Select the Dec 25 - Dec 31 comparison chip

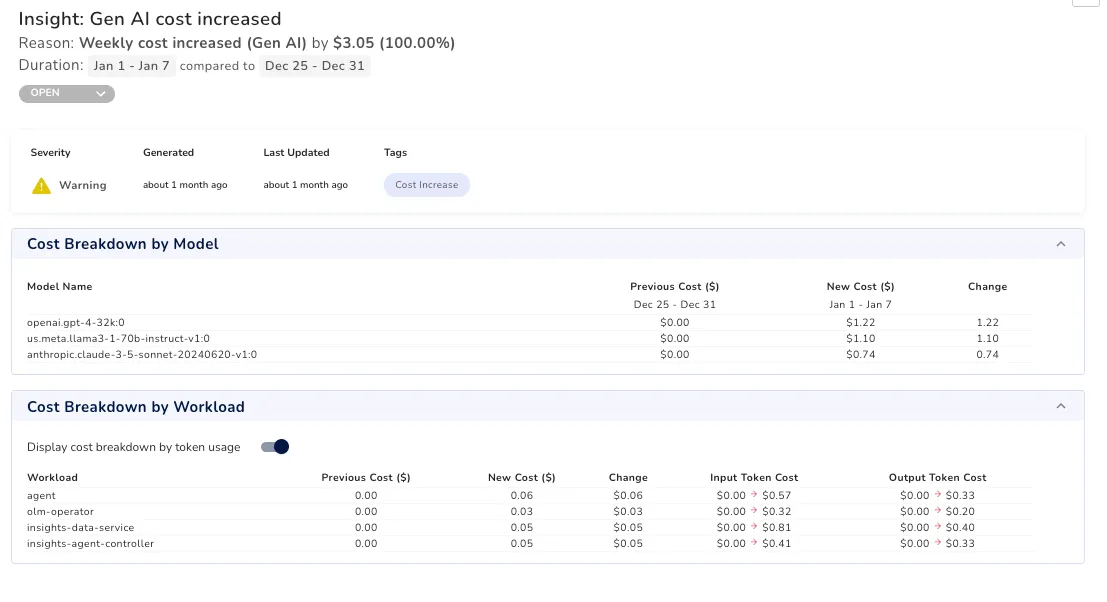pos(315,66)
